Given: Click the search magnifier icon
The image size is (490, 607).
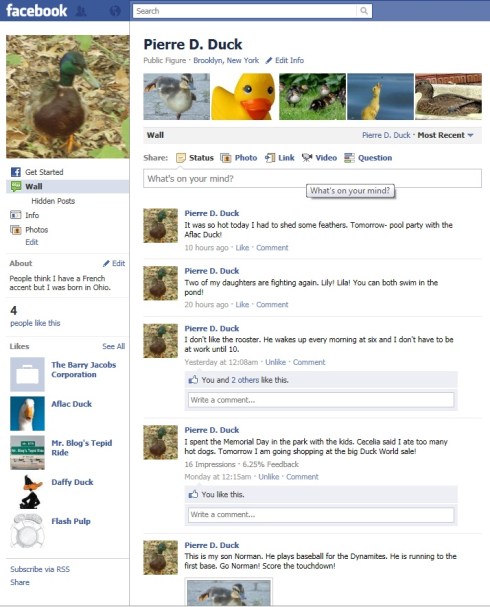Looking at the screenshot, I should pos(363,11).
